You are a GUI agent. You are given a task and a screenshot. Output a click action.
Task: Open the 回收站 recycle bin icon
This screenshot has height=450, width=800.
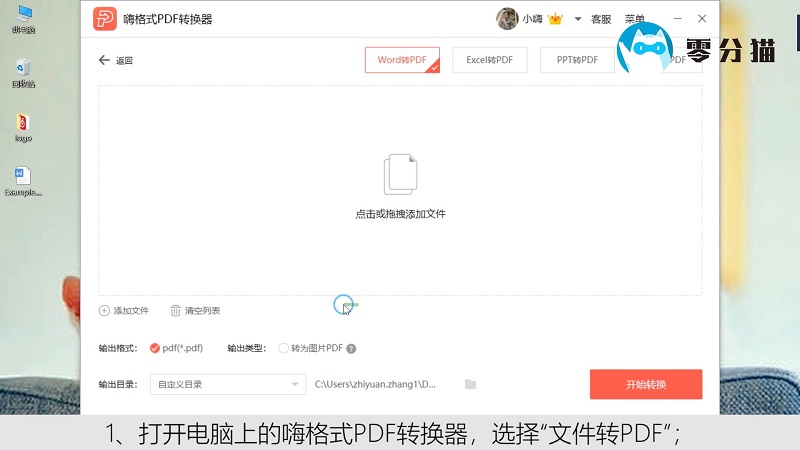pyautogui.click(x=23, y=73)
